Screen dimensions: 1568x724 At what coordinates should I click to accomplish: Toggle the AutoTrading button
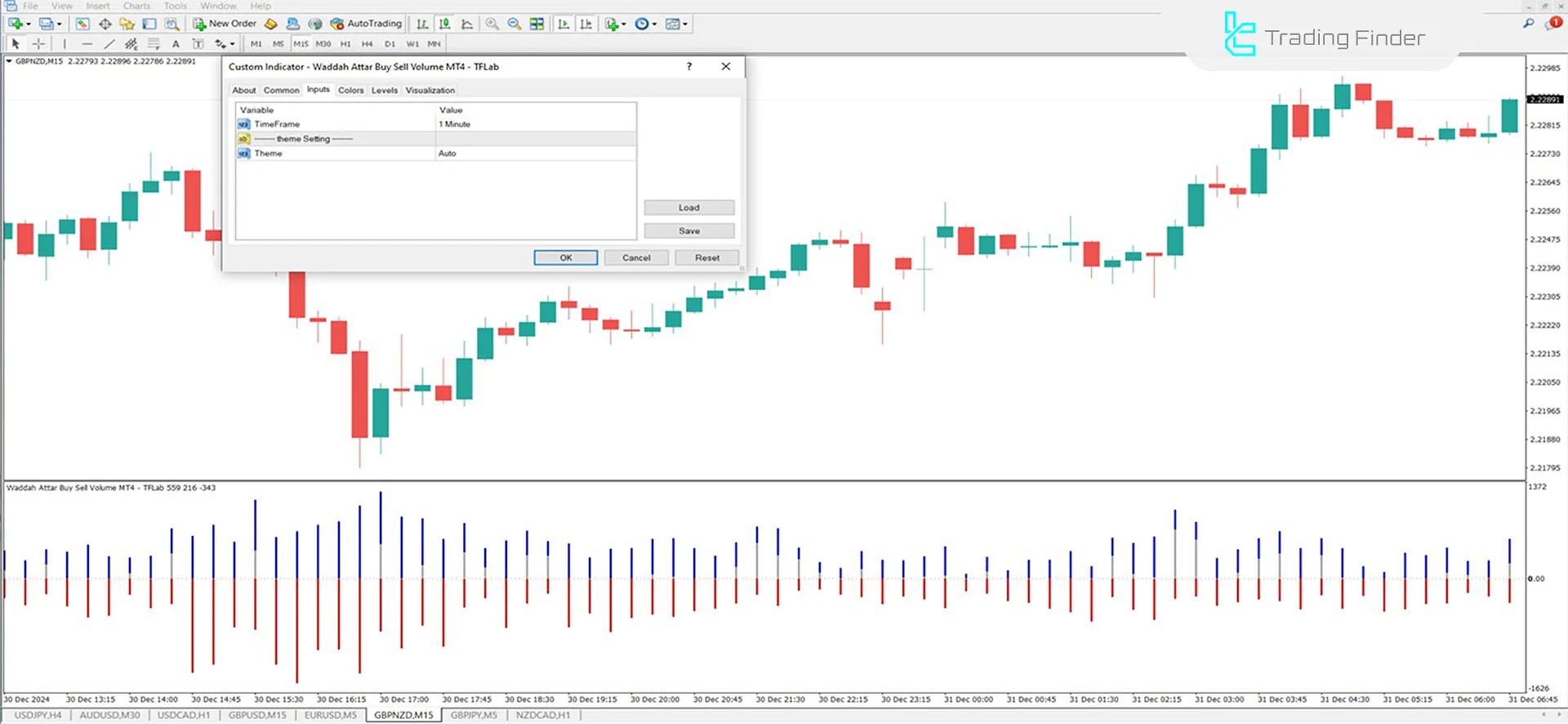coord(366,24)
